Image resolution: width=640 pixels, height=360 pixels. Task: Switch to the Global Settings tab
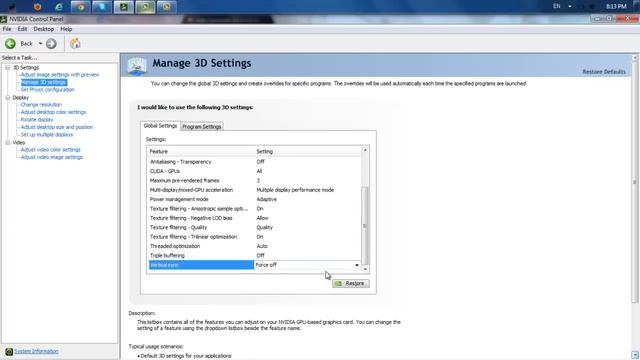coord(160,126)
